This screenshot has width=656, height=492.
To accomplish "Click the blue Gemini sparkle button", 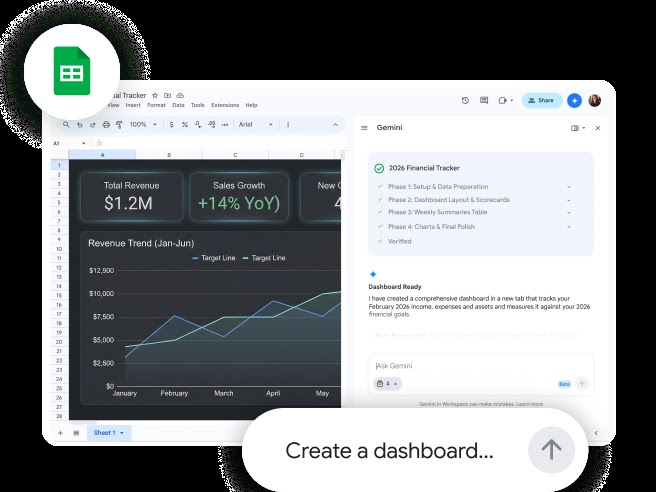I will (574, 100).
